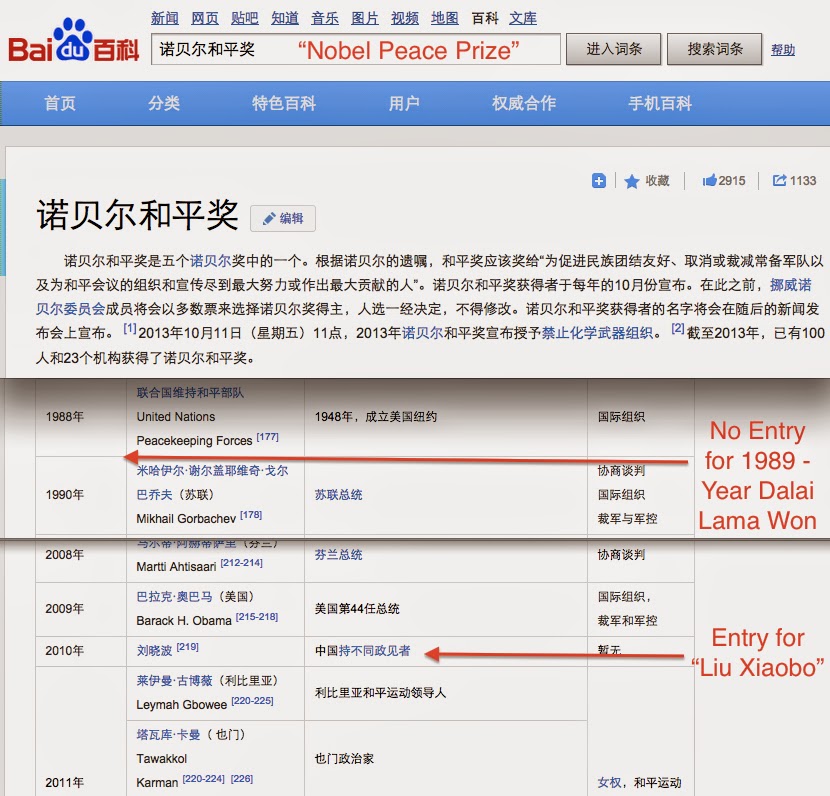Viewport: 830px width, 796px height.
Task: Open the 音乐 music link
Action: (x=325, y=19)
